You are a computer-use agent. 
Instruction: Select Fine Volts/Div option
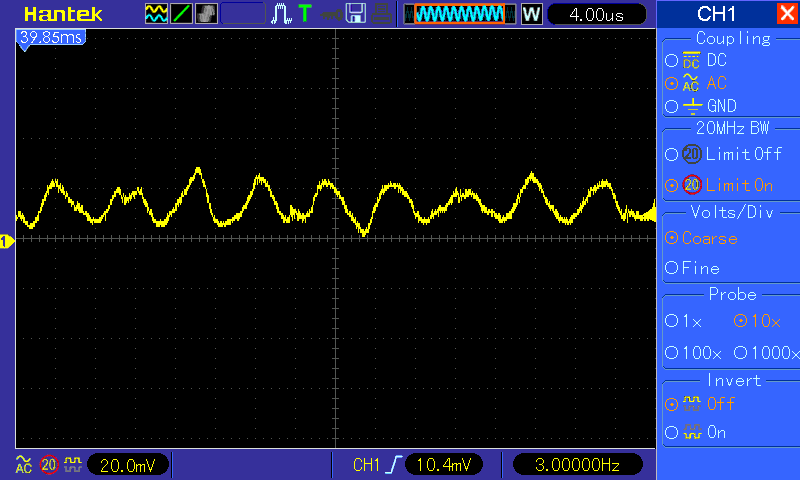pyautogui.click(x=671, y=267)
